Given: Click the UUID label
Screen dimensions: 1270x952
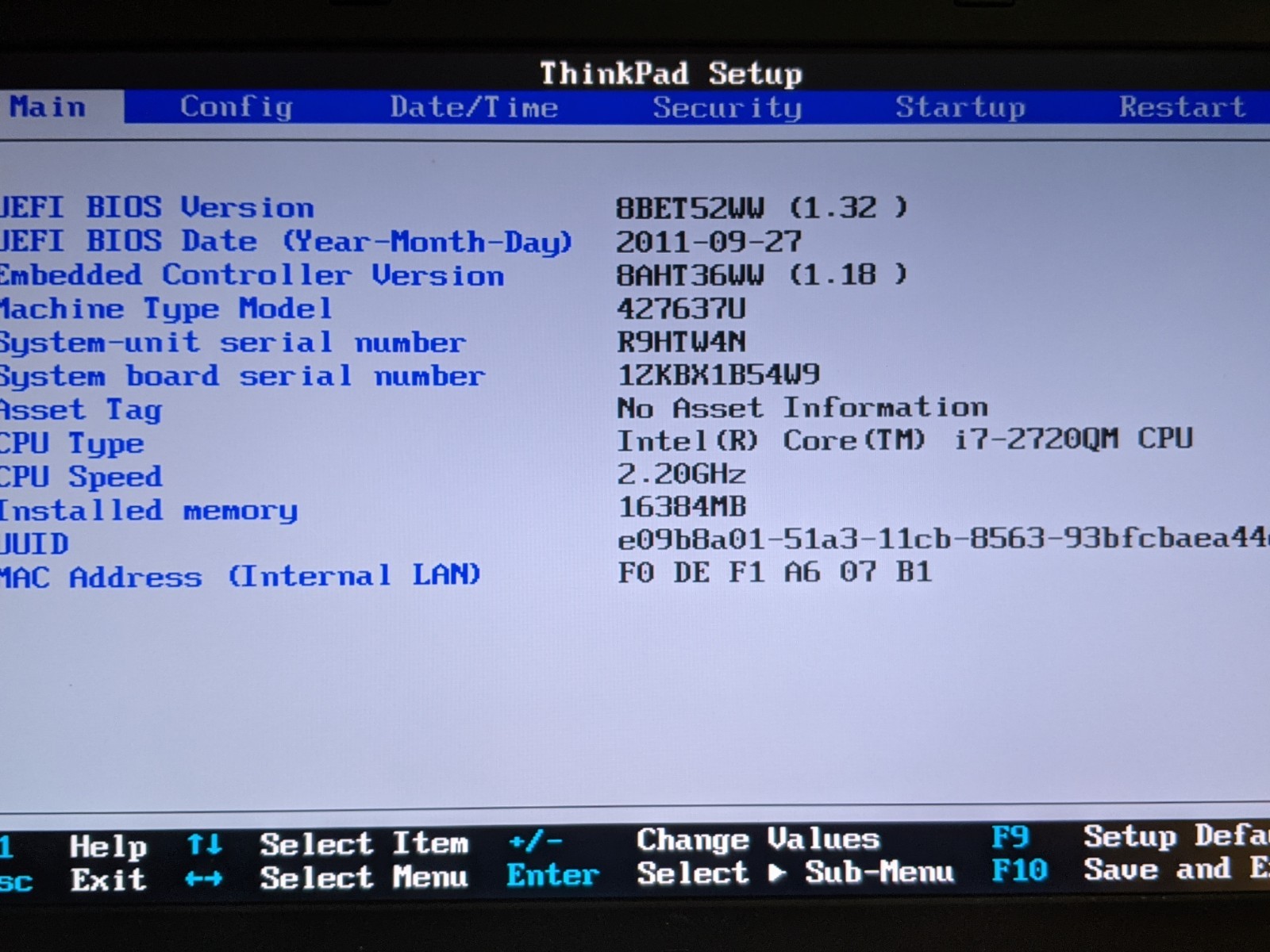Looking at the screenshot, I should click(x=34, y=544).
